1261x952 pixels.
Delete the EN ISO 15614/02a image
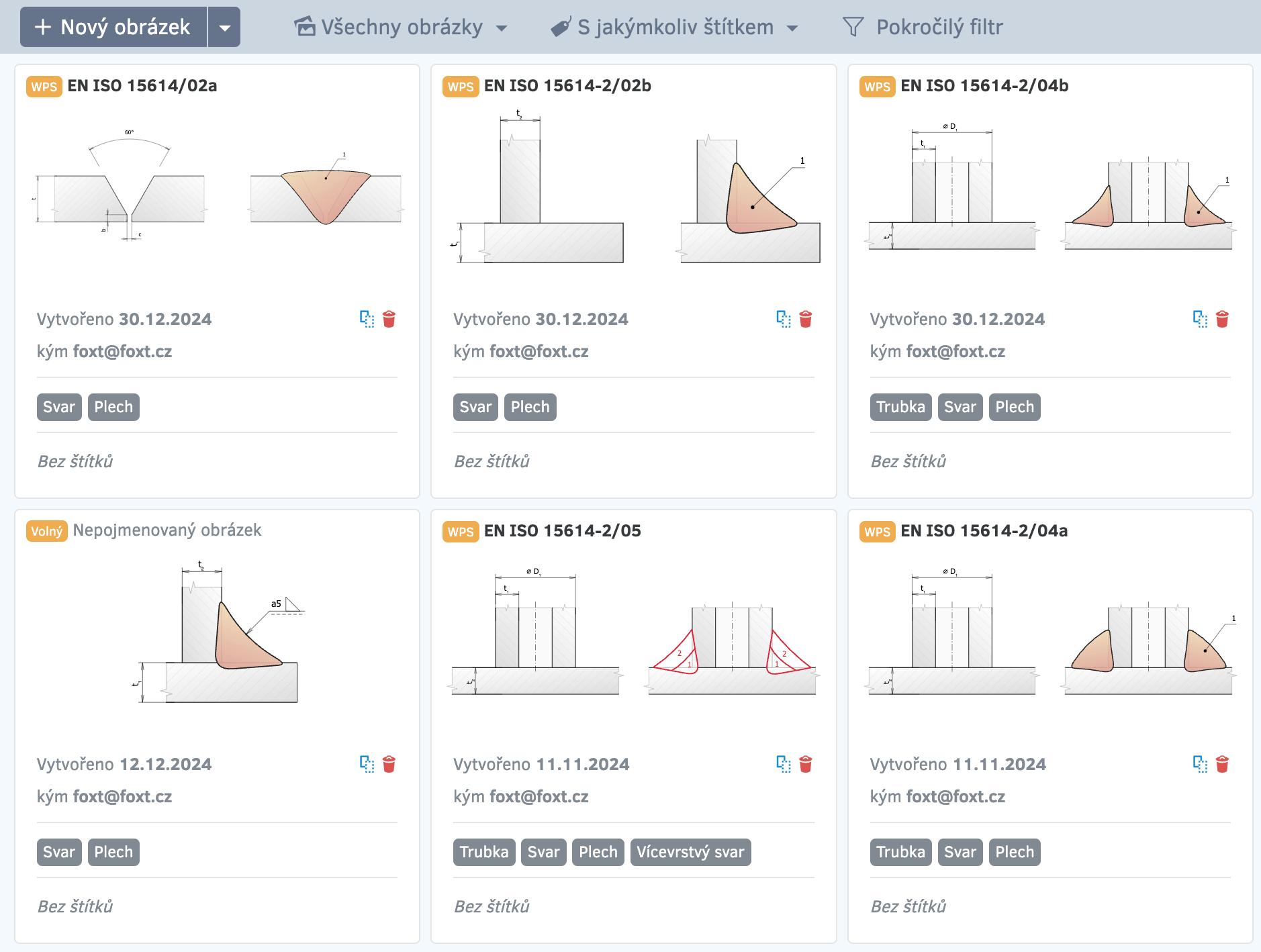(x=389, y=319)
